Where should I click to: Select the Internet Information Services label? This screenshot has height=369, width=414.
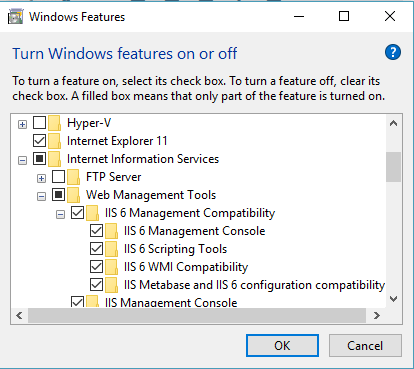pos(143,159)
